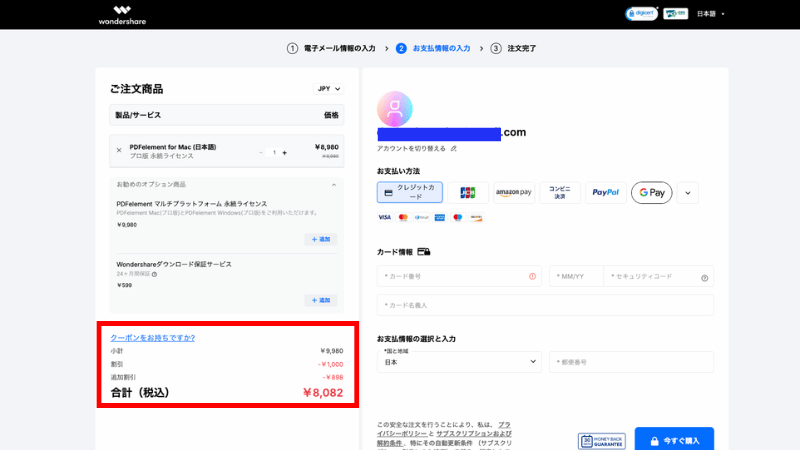Click the 今すぐ購入 button

pyautogui.click(x=674, y=439)
